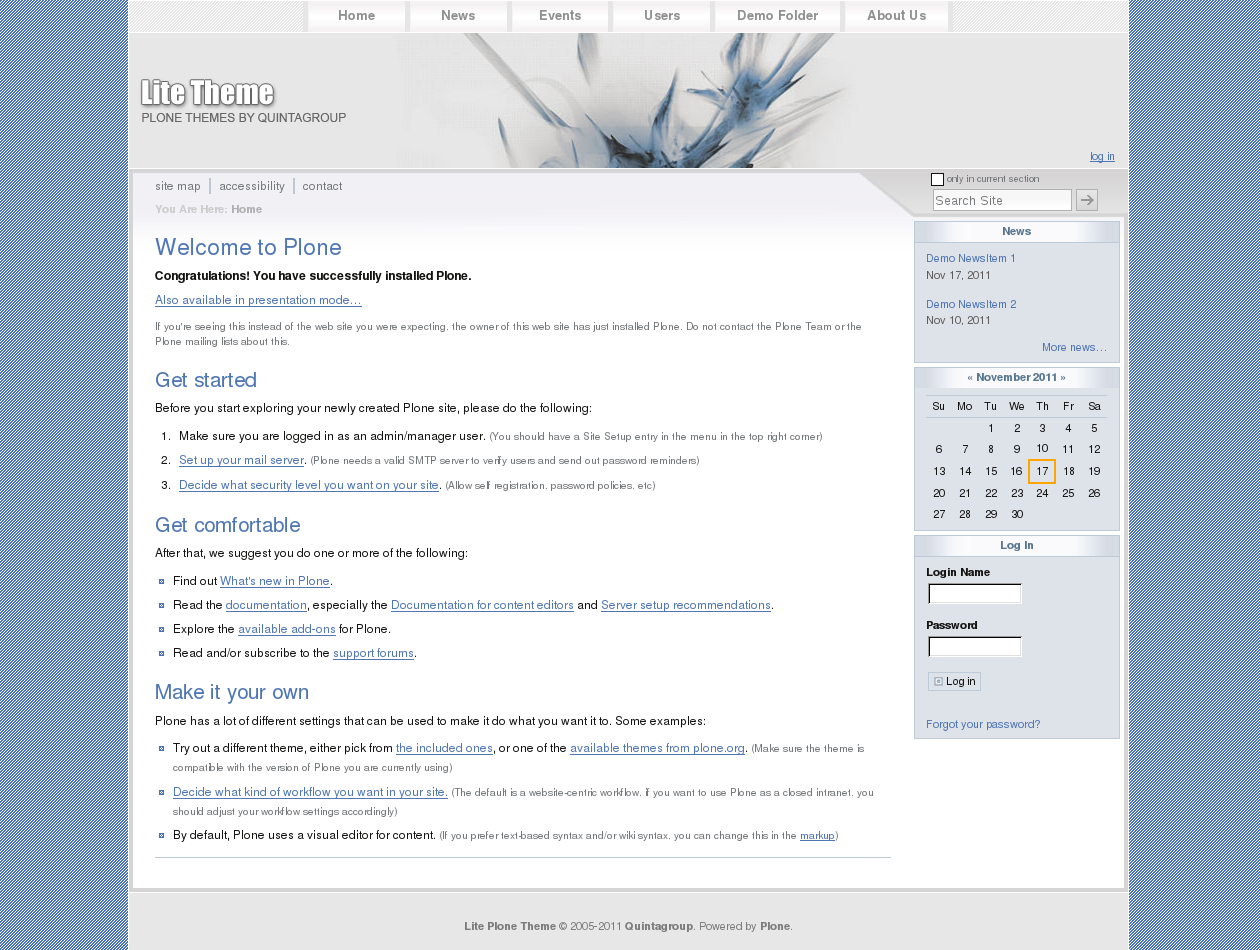This screenshot has height=950, width=1260.
Task: Click the search arrow submit button
Action: coord(1087,200)
